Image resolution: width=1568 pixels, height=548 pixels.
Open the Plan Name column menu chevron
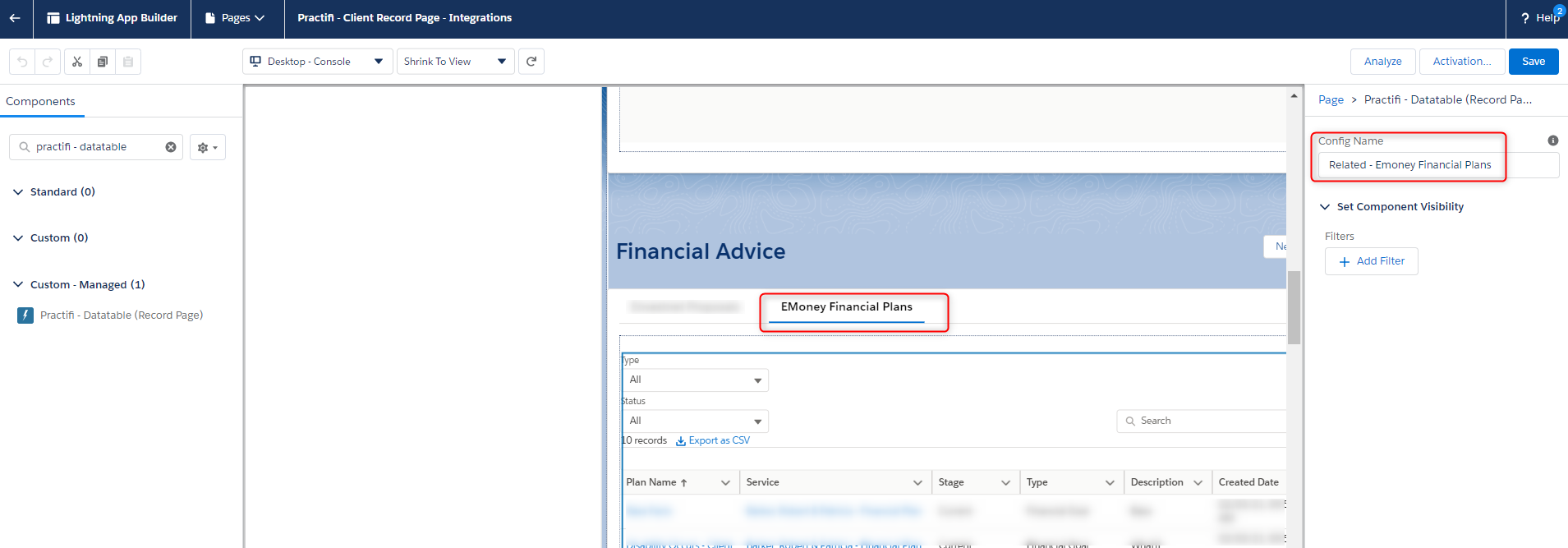[725, 483]
